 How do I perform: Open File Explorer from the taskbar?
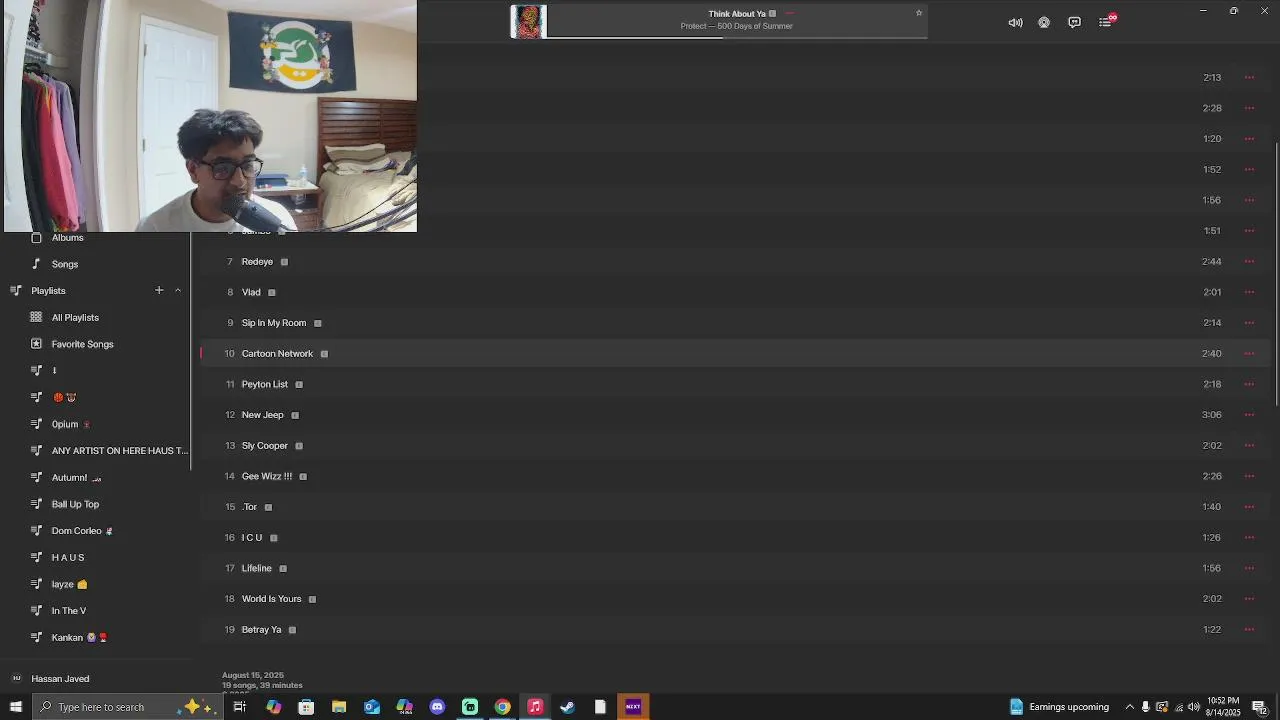[339, 707]
